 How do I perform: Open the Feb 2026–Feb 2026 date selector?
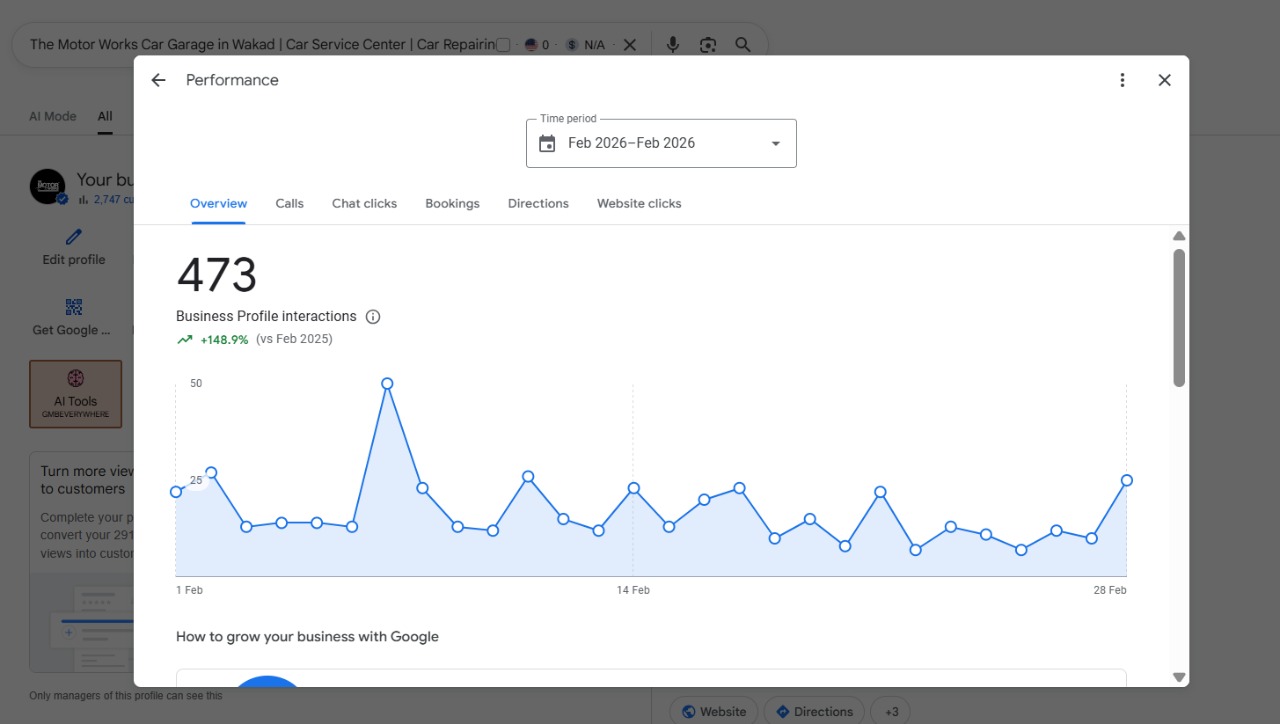(x=661, y=143)
